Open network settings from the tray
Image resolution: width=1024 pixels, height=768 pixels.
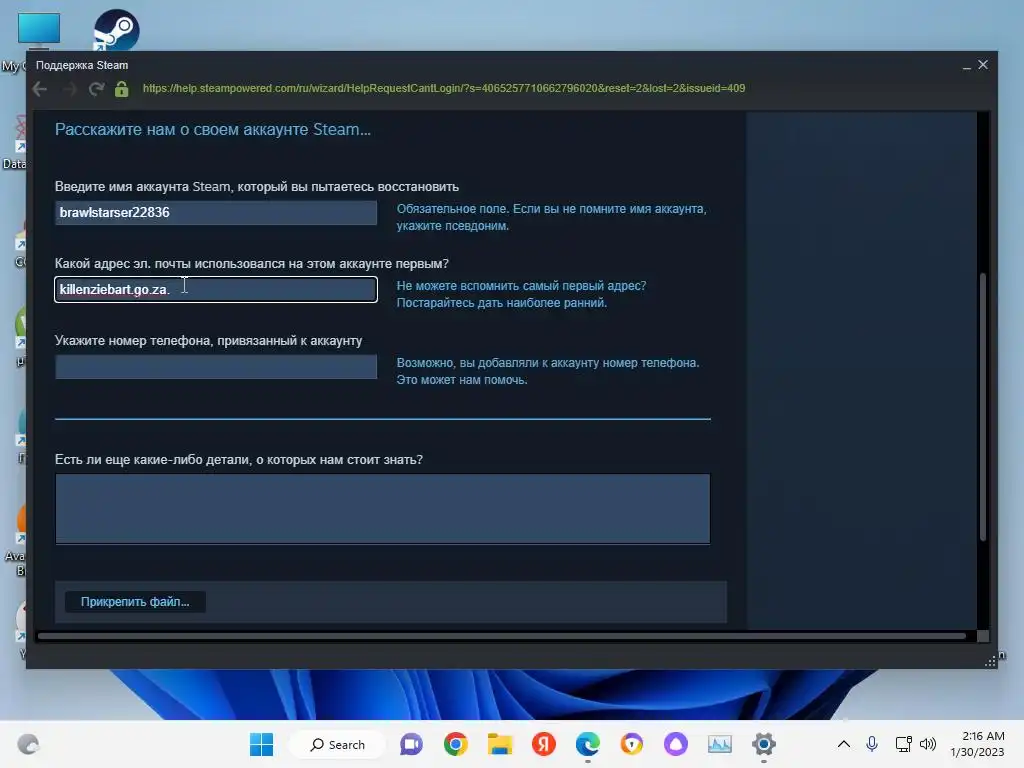(904, 744)
